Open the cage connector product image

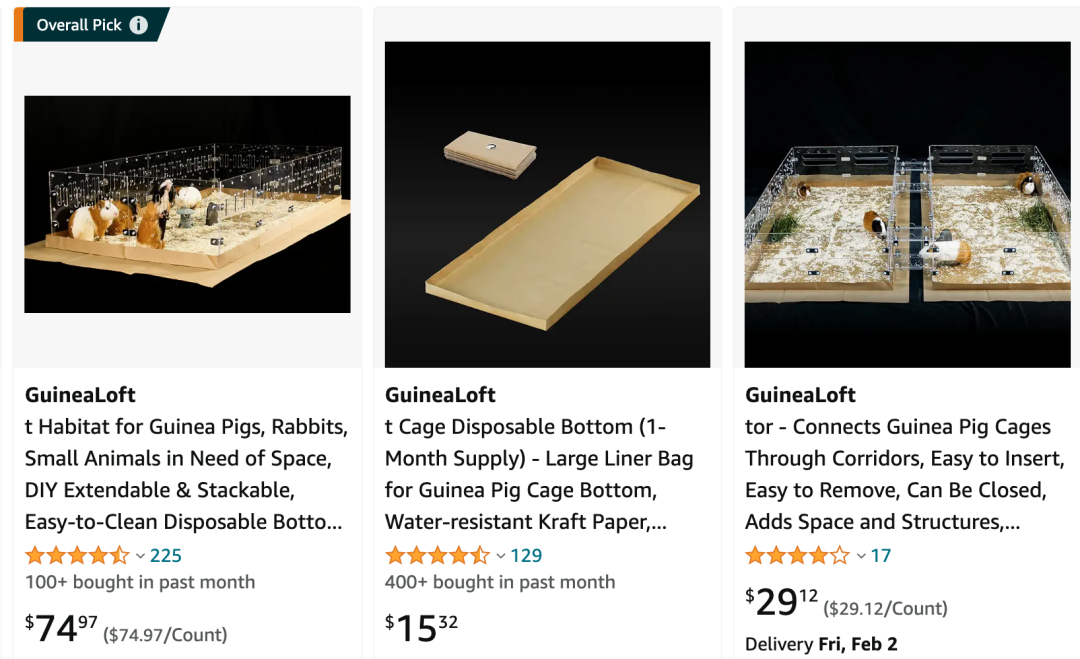907,205
